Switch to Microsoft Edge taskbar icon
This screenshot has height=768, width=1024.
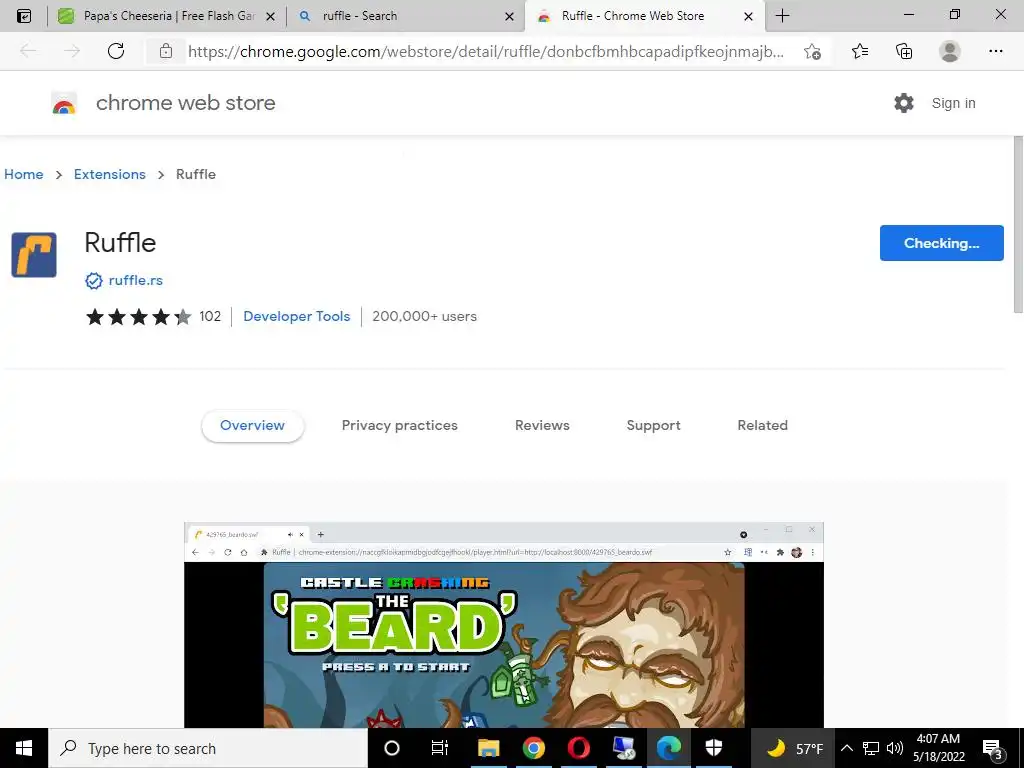point(669,748)
